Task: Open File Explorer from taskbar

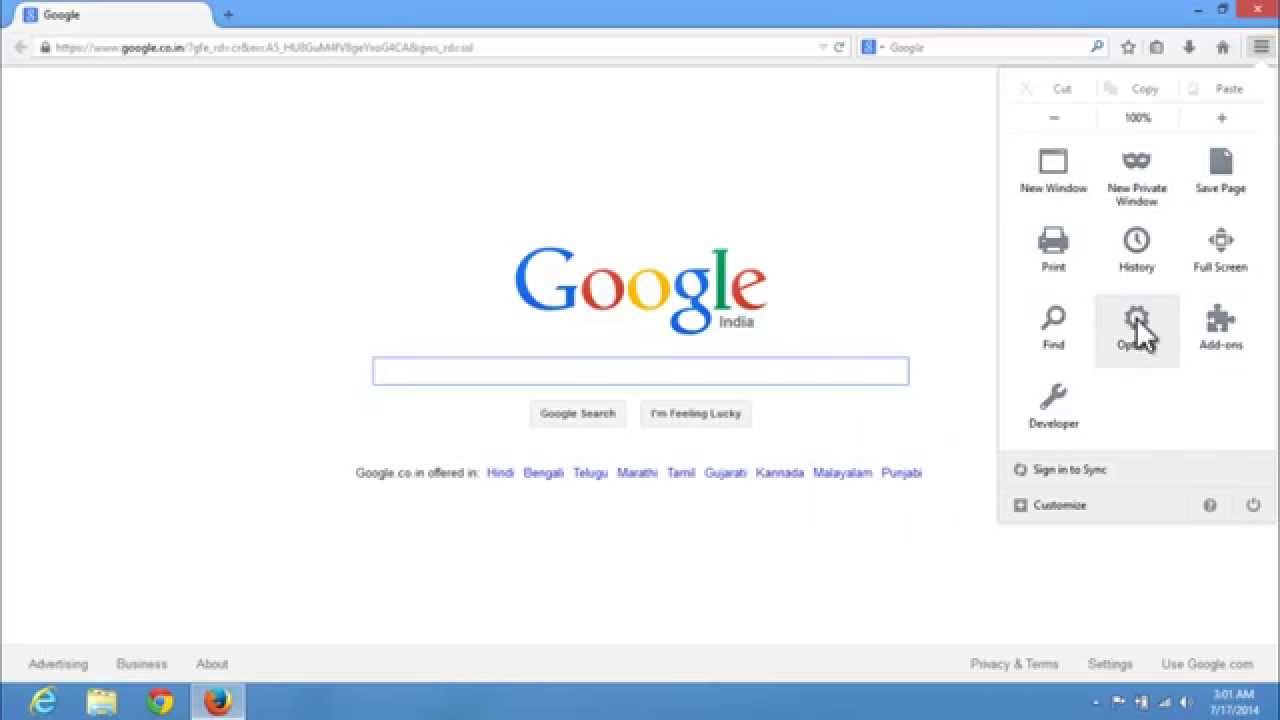Action: (x=101, y=702)
